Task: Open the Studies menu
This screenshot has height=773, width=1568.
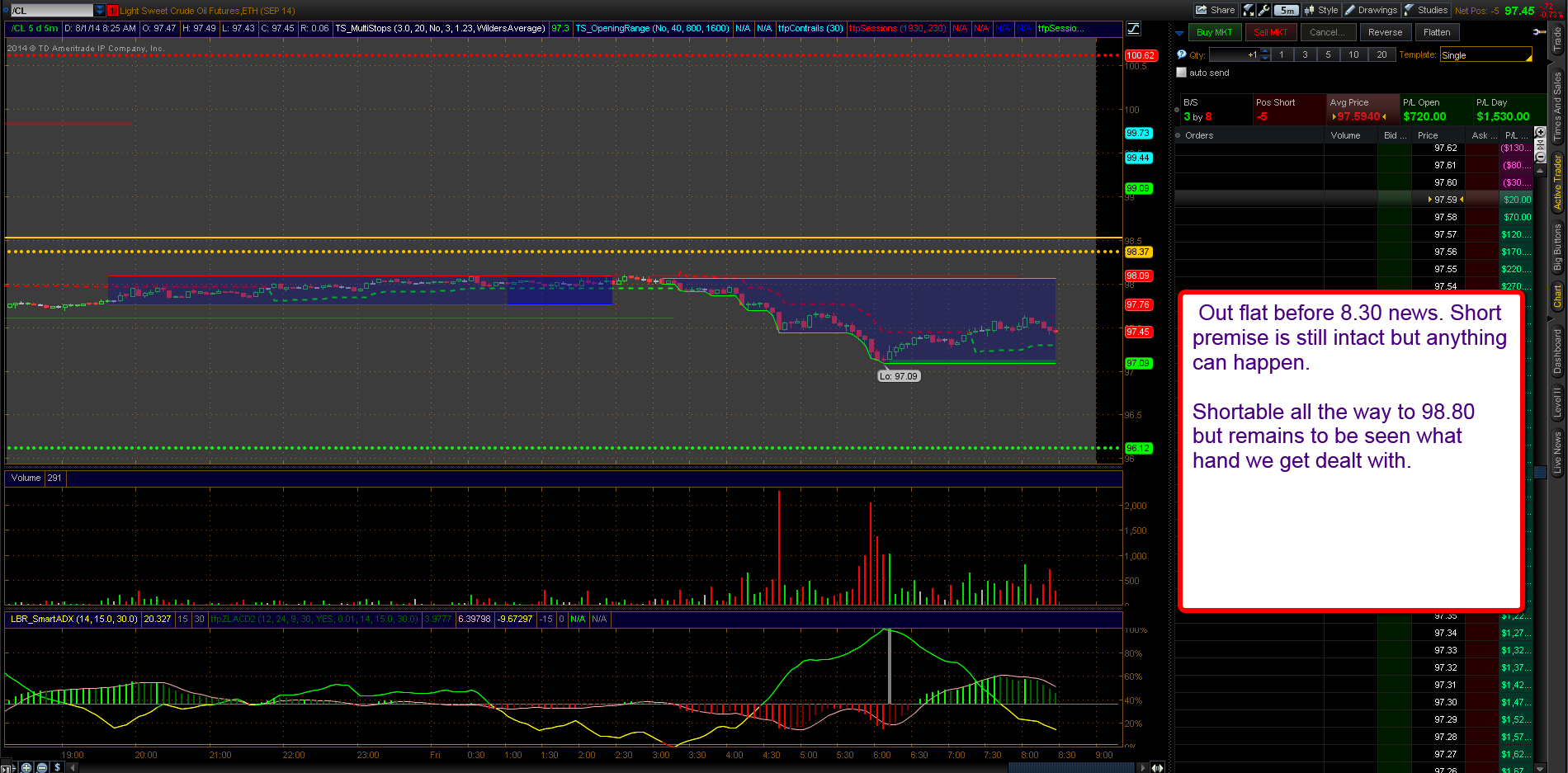Action: pos(1426,10)
